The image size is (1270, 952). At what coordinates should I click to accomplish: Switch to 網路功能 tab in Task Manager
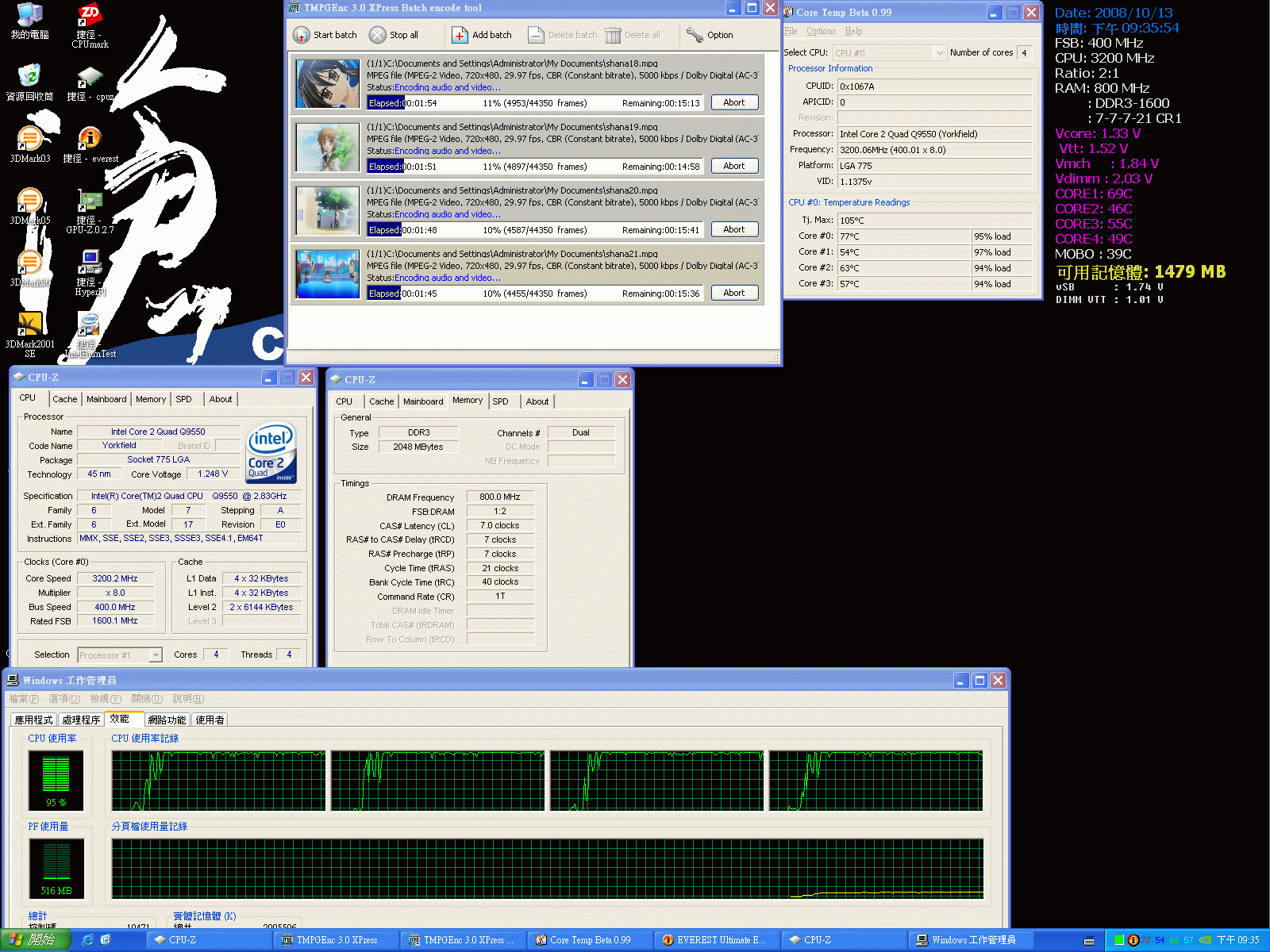[167, 720]
